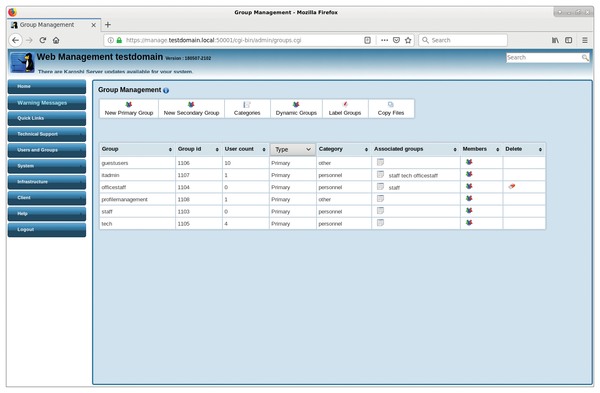Screen dimensions: 600x393
Task: Click the Group Management info icon
Action: click(x=166, y=90)
